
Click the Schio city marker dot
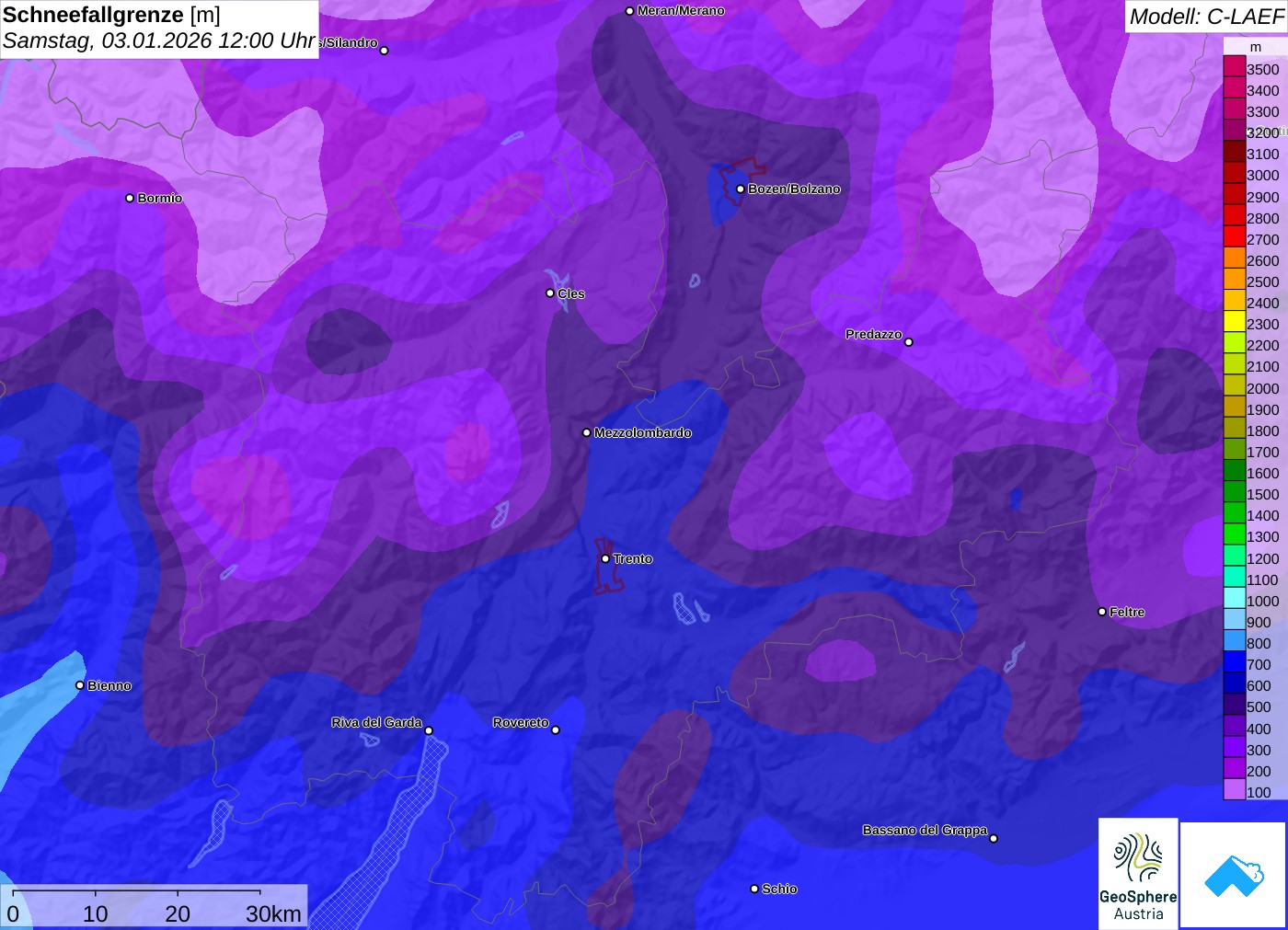[x=754, y=889]
